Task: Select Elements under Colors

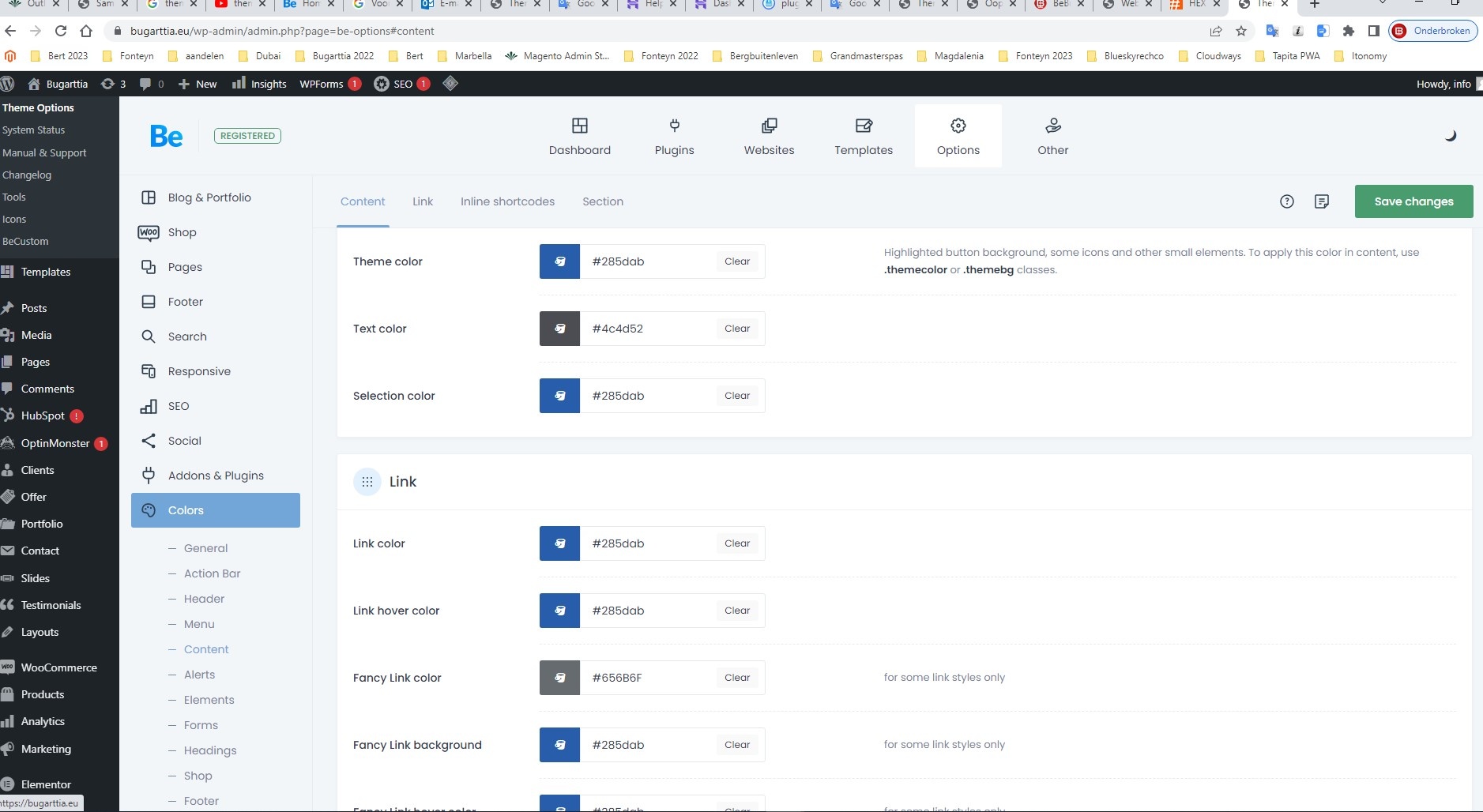Action: [x=209, y=700]
